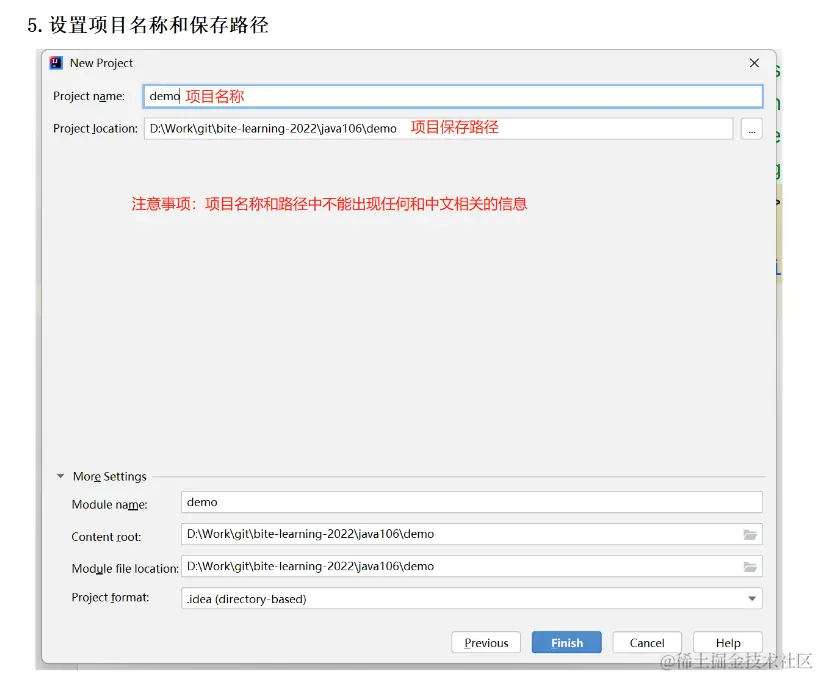
Task: Click the Content root path field
Action: pyautogui.click(x=472, y=534)
